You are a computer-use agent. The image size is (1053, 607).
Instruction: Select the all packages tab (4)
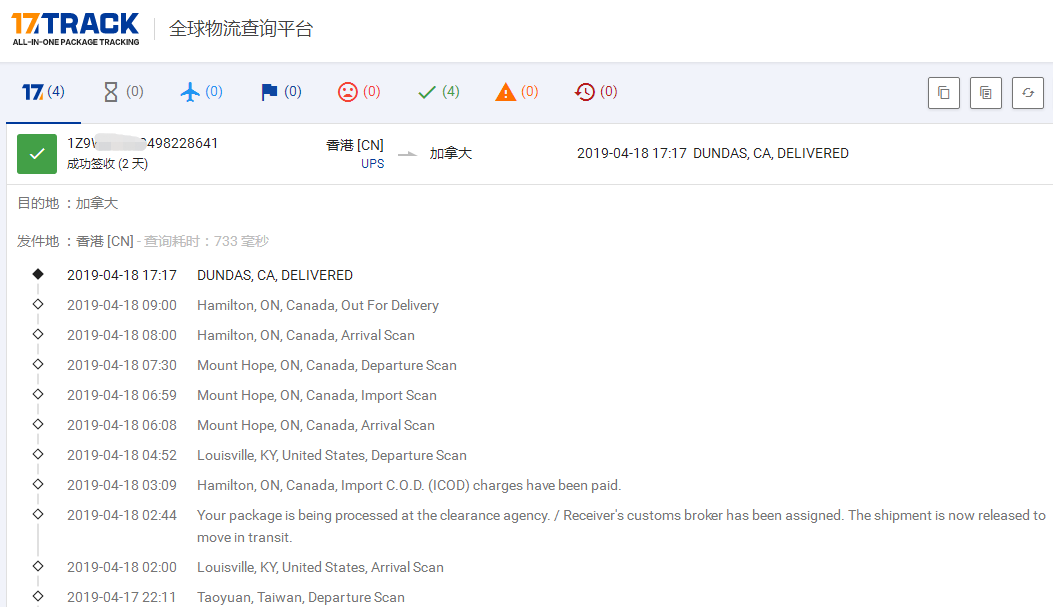pos(43,92)
